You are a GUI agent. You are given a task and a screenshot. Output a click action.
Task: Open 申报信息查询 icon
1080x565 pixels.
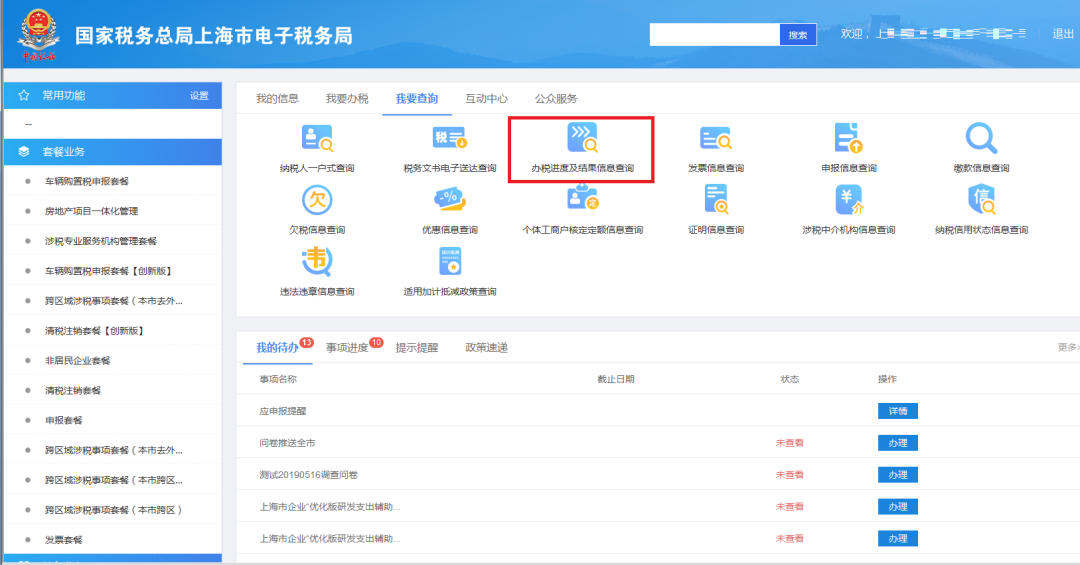[849, 138]
